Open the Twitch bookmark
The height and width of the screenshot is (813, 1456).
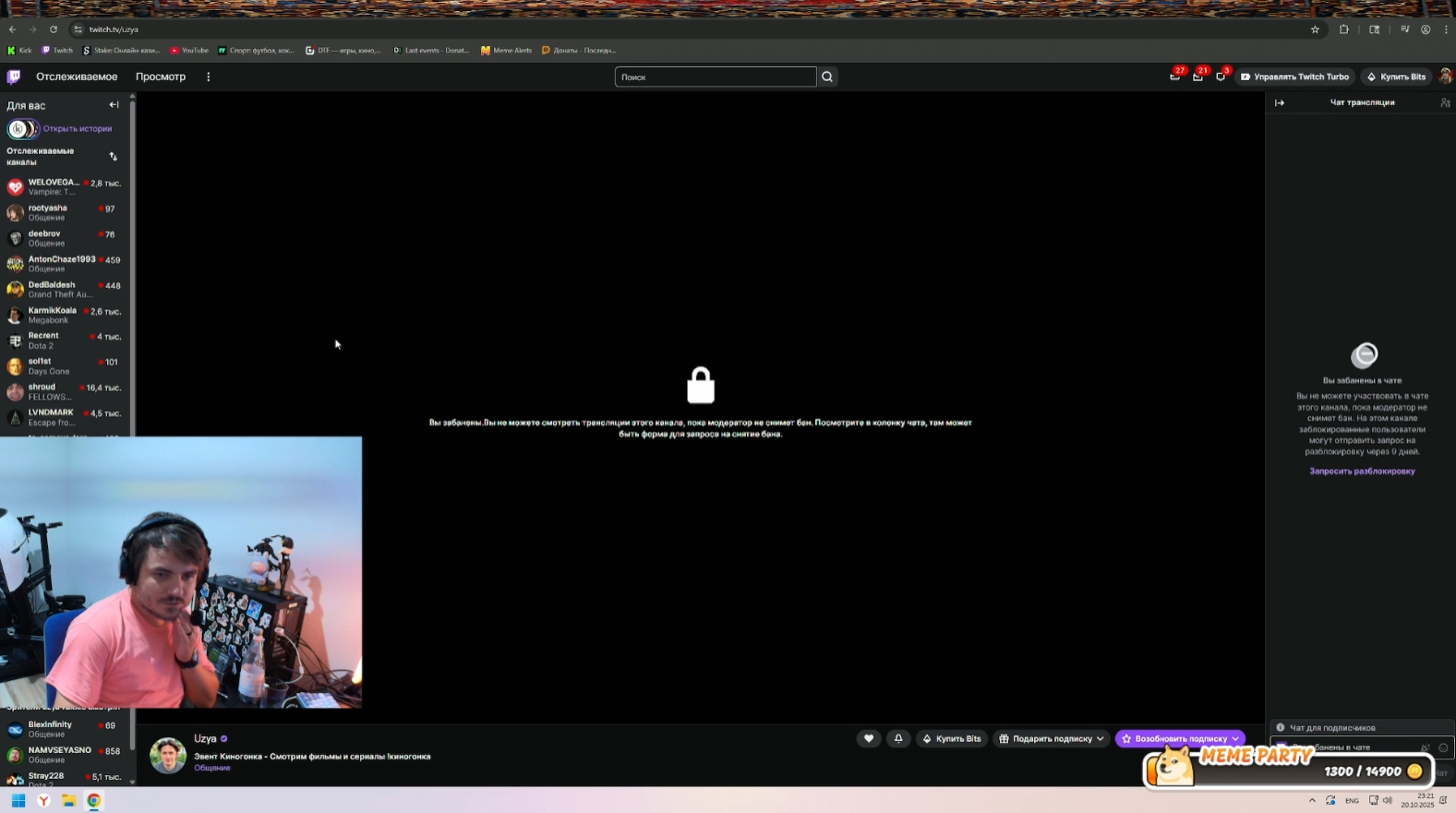click(57, 51)
